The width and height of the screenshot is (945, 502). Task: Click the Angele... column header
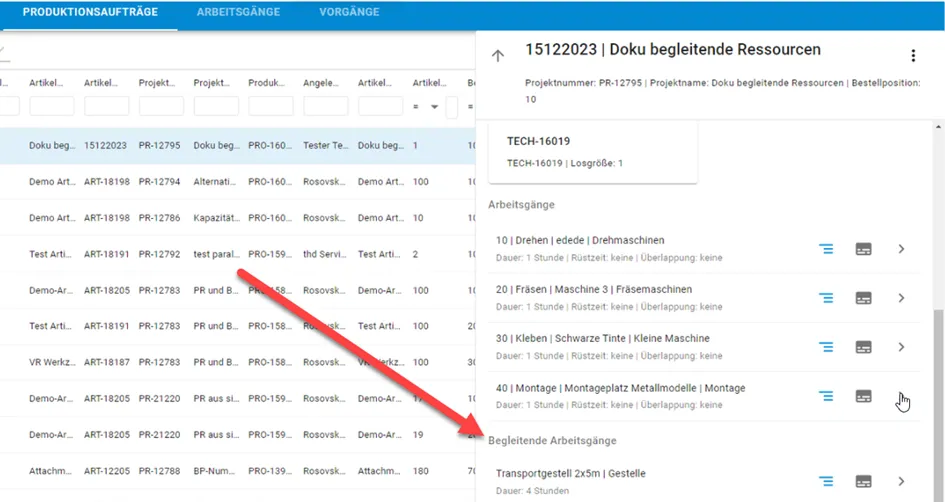tap(321, 83)
